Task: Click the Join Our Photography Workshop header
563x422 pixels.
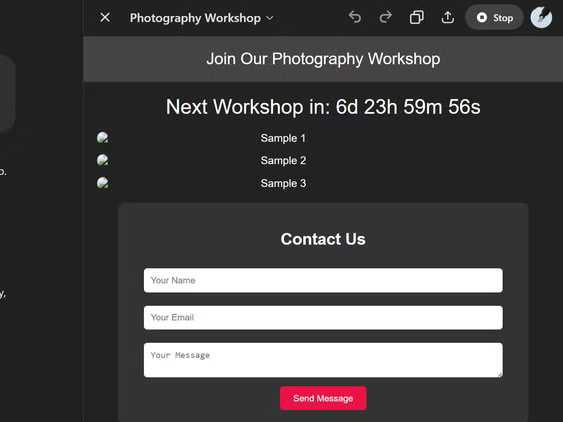Action: coord(323,59)
